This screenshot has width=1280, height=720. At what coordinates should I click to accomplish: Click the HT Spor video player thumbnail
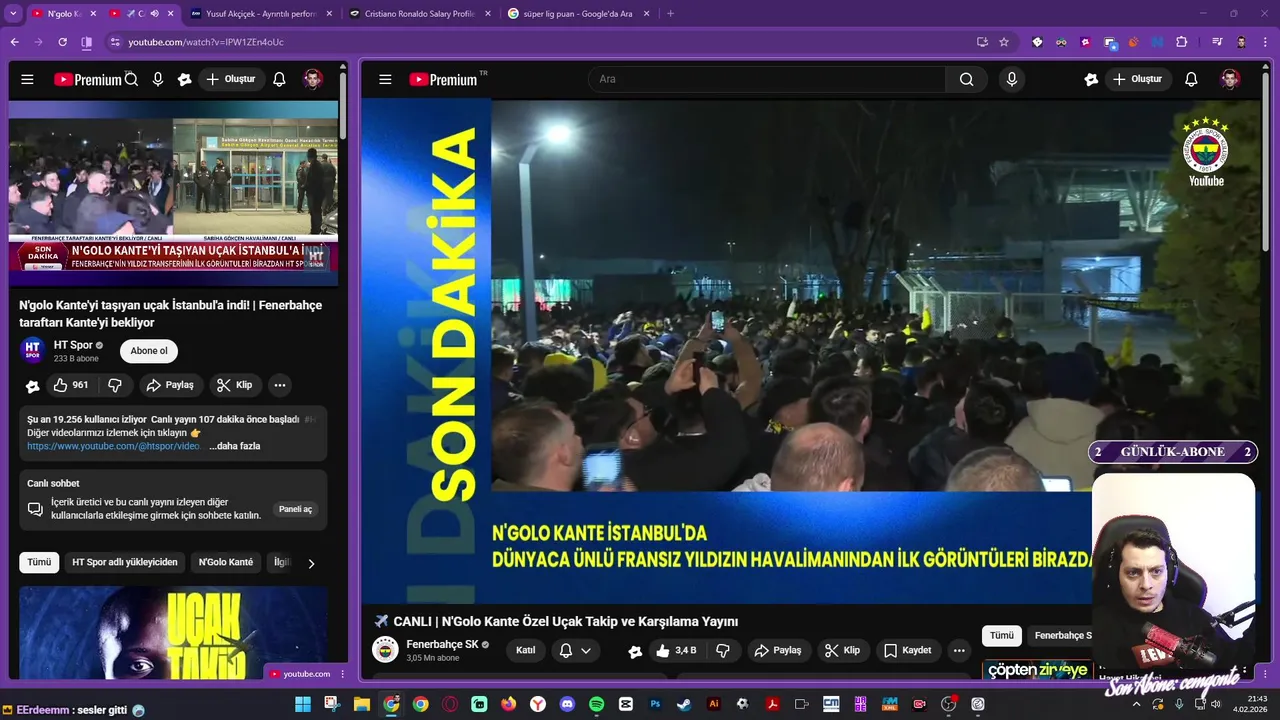pos(173,193)
